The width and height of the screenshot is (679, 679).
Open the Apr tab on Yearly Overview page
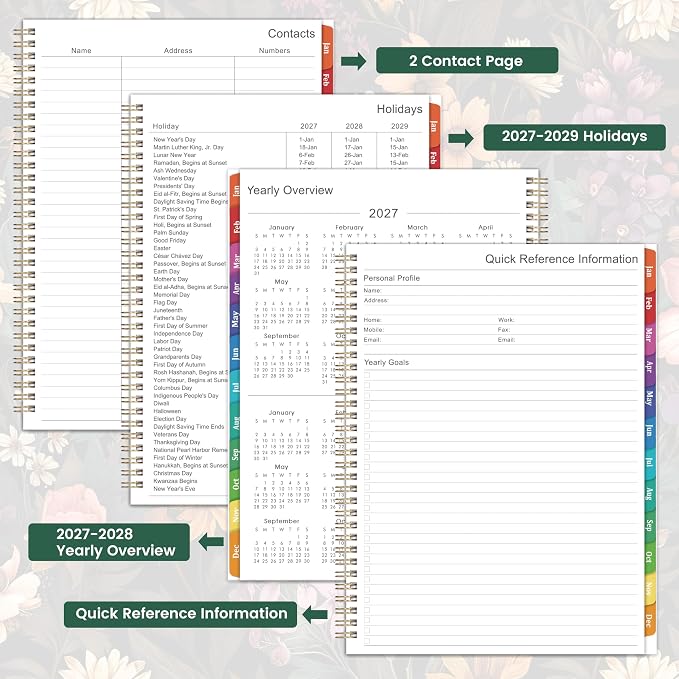[x=235, y=288]
